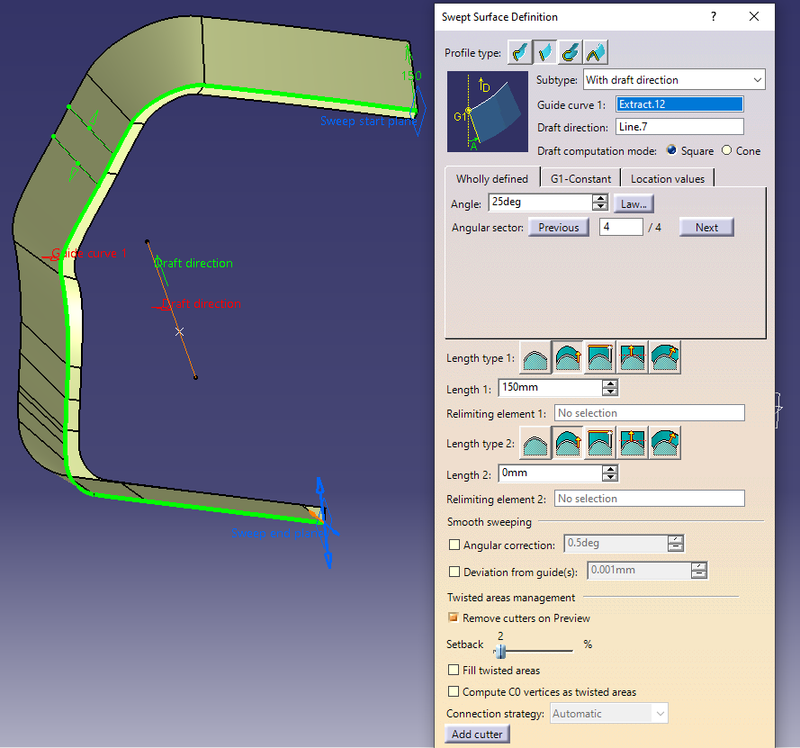Enable the Angular correction checkbox

point(455,545)
